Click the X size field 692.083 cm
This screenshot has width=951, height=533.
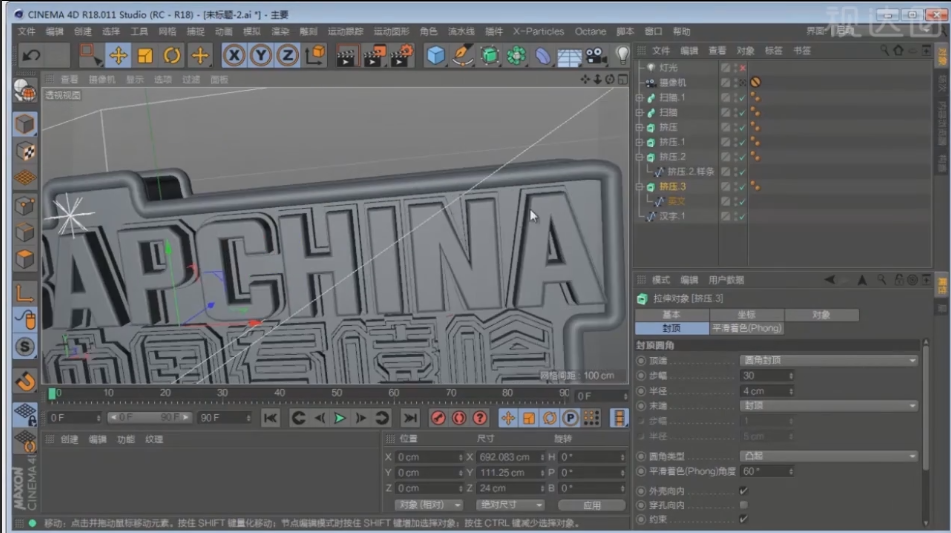[x=510, y=457]
